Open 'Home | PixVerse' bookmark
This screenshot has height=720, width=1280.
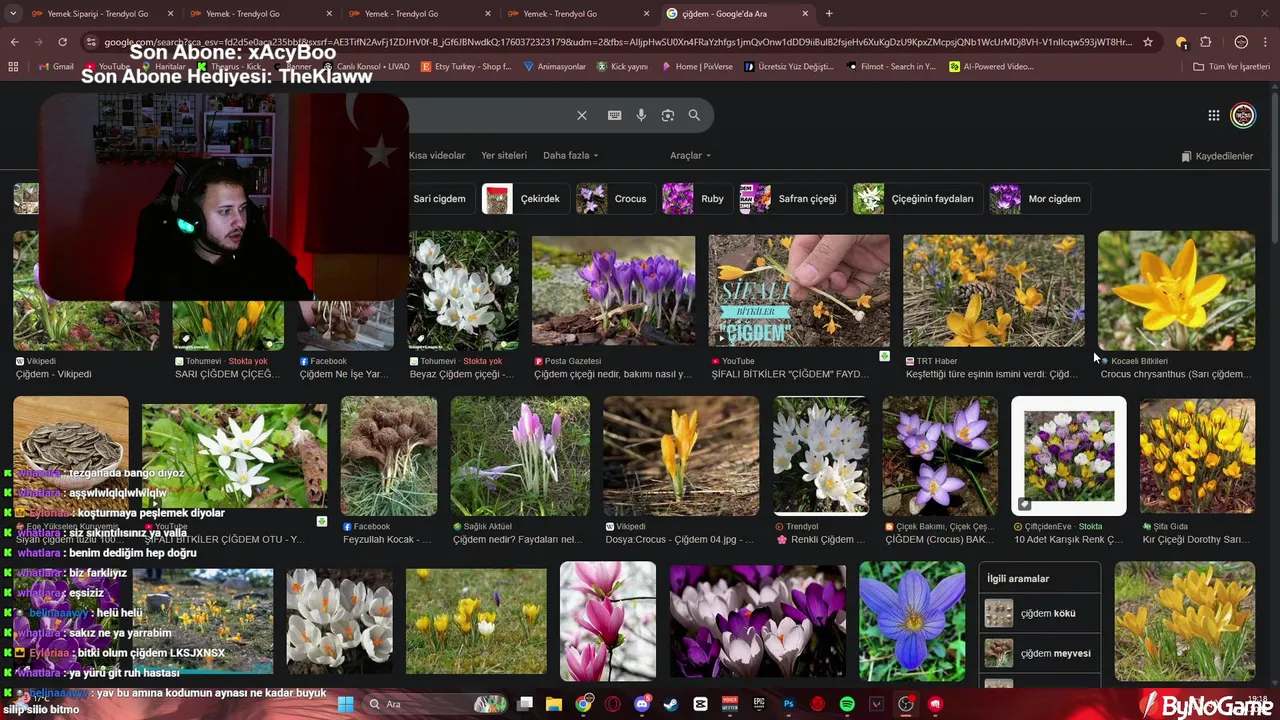click(x=697, y=66)
